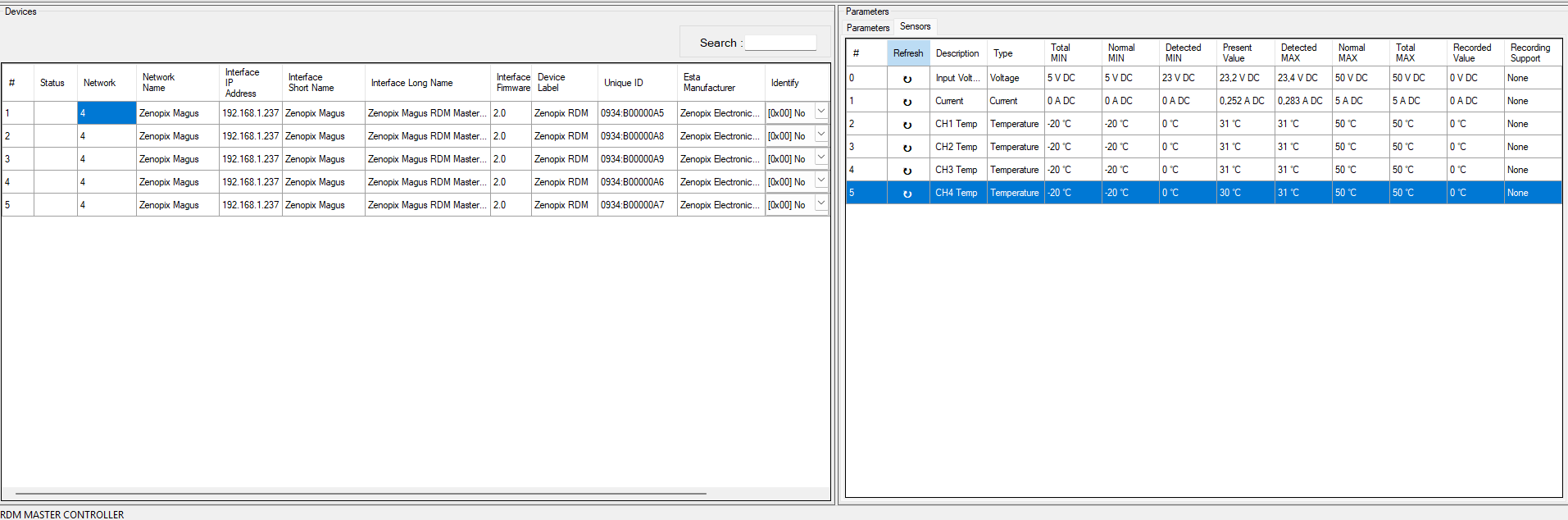Select Unique ID cell 0934:B00000A5

pos(638,113)
